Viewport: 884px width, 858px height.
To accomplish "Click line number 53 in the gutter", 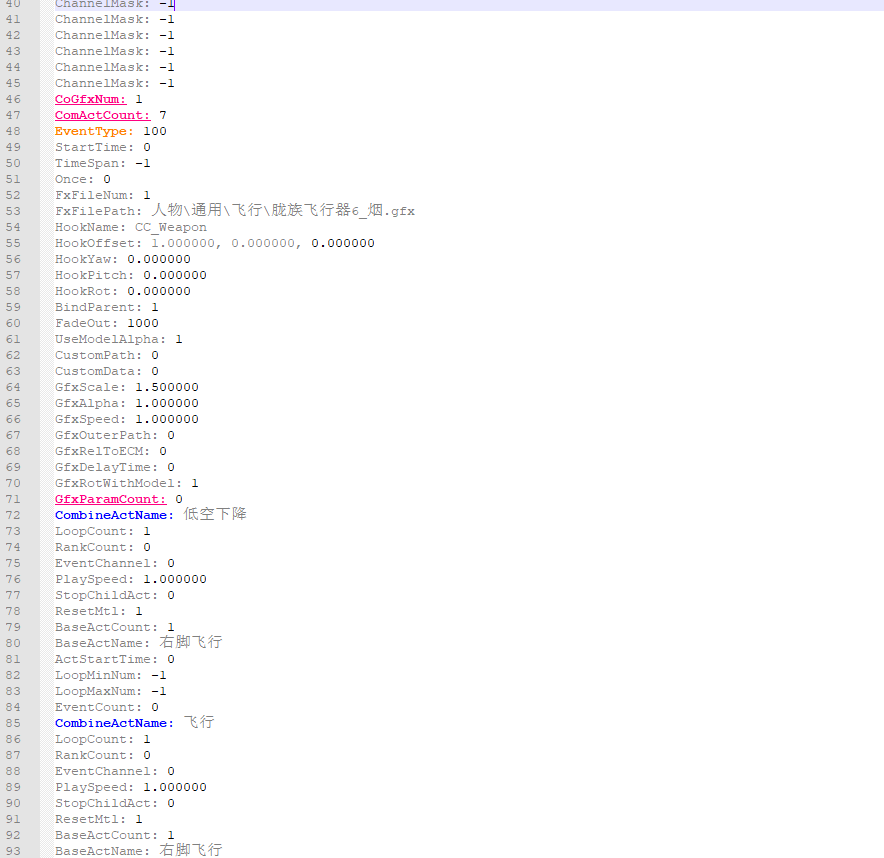I will [x=13, y=211].
